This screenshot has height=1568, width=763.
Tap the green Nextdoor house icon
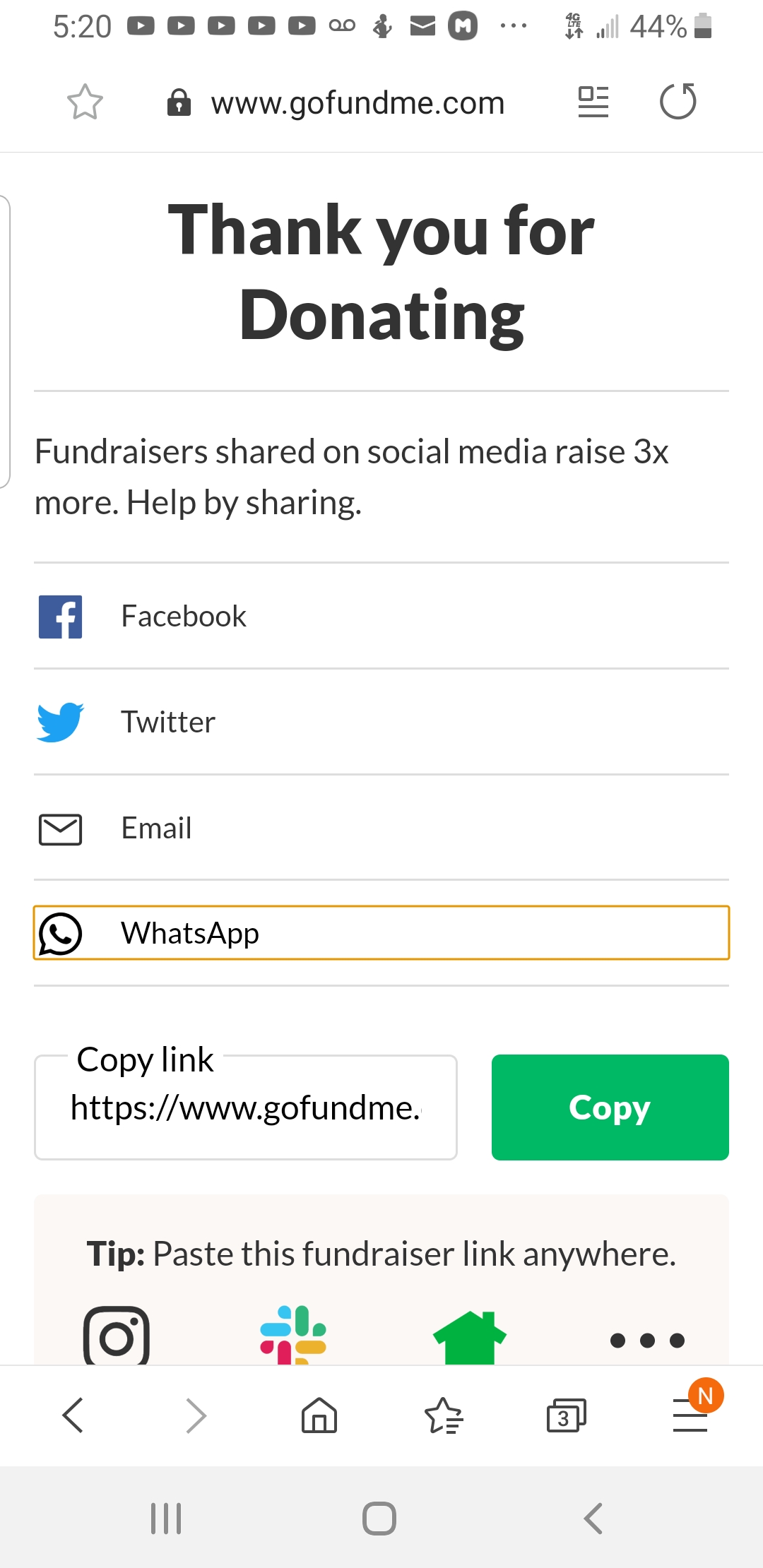point(470,1337)
